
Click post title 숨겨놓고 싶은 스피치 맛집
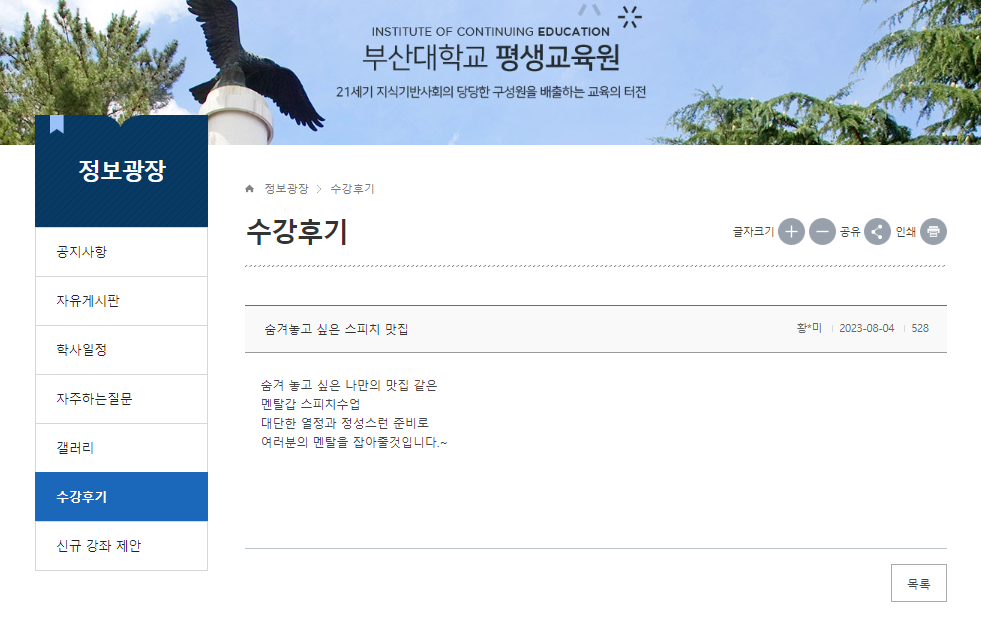click(336, 329)
